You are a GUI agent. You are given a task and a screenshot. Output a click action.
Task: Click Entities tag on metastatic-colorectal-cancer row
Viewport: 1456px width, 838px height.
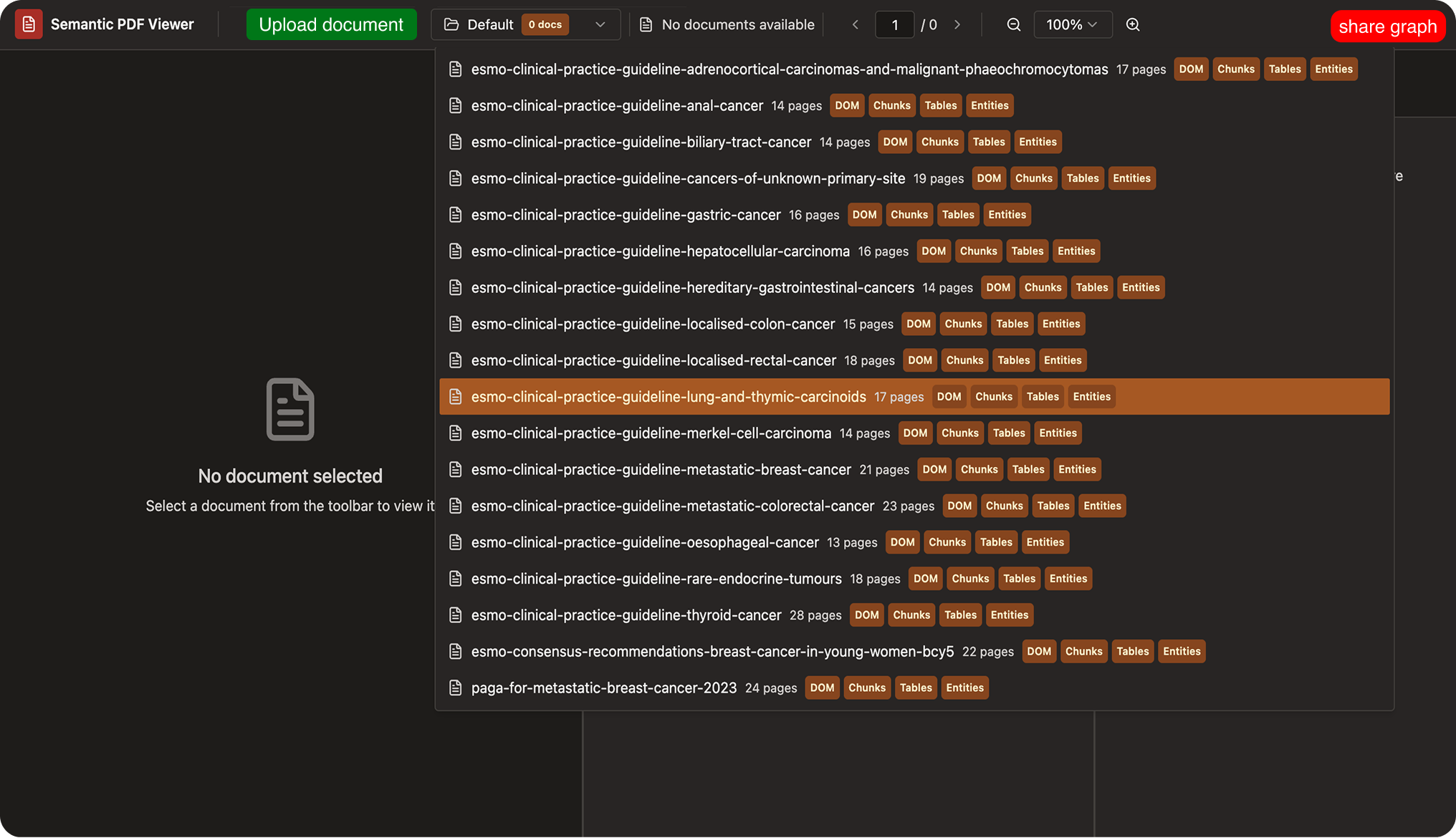[x=1102, y=506]
